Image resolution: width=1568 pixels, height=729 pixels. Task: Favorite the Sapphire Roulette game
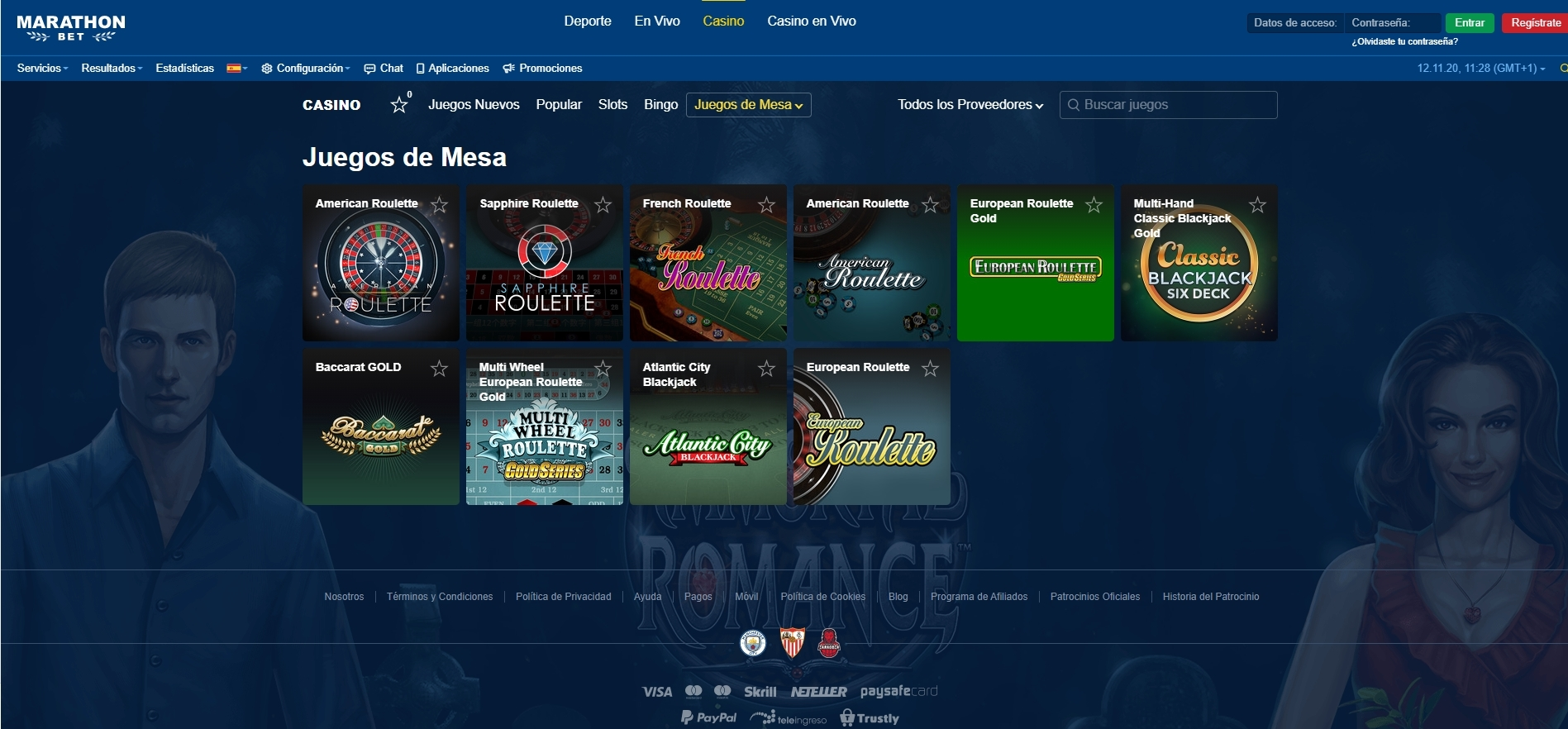coord(603,204)
